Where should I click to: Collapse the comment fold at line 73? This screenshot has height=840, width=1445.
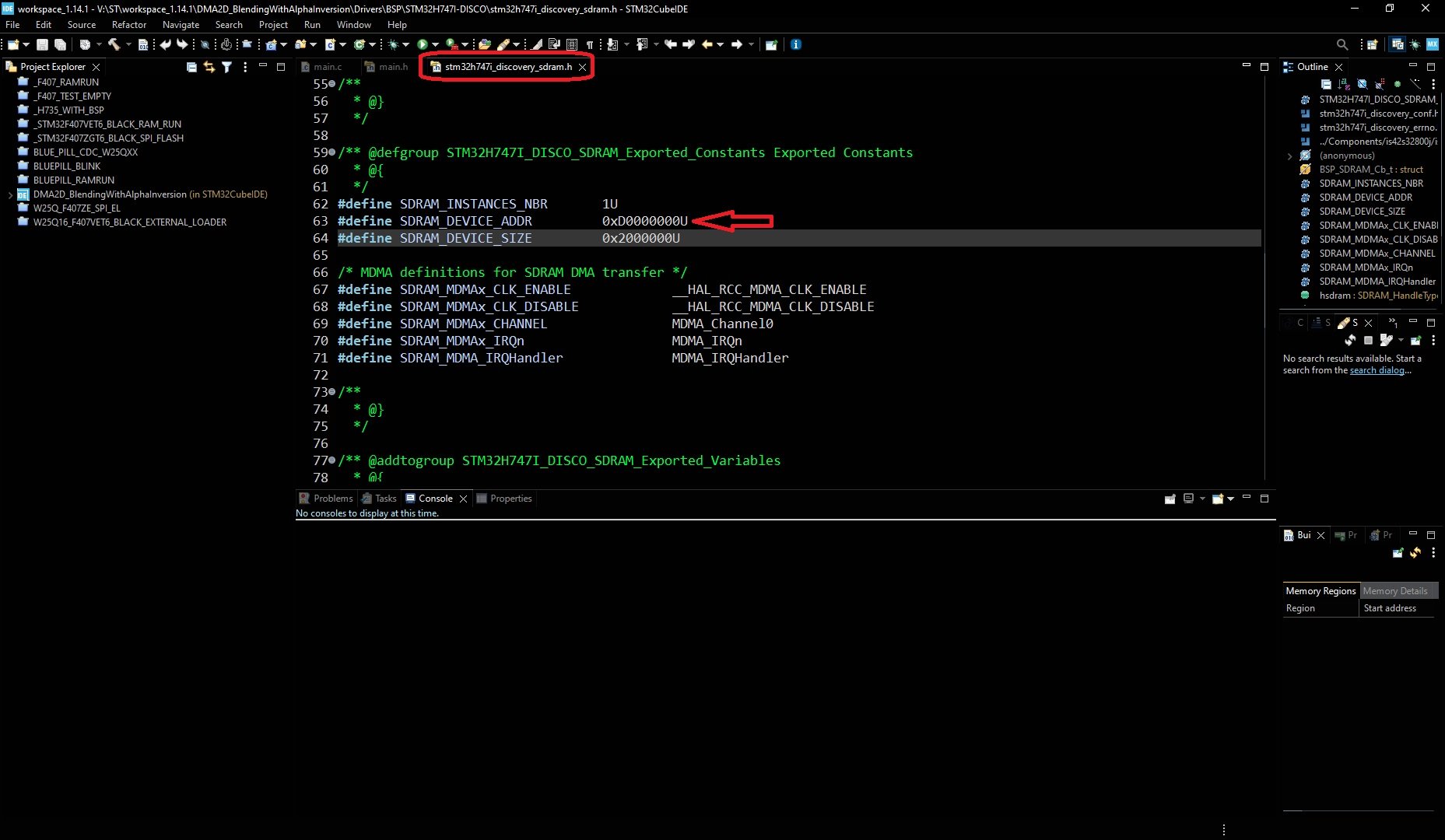332,392
